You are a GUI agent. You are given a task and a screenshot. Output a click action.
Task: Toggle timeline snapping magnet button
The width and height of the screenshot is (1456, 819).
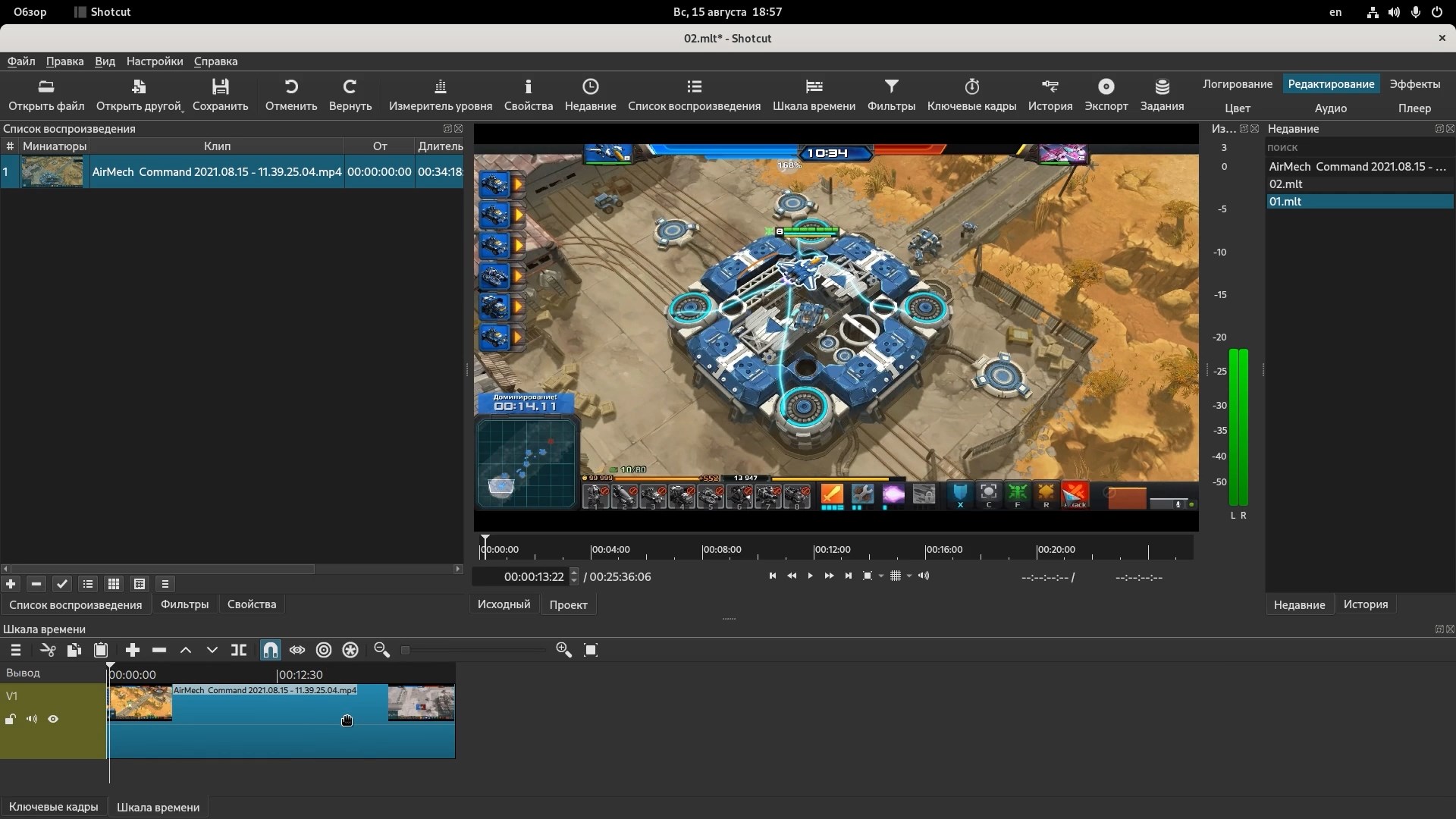point(271,650)
